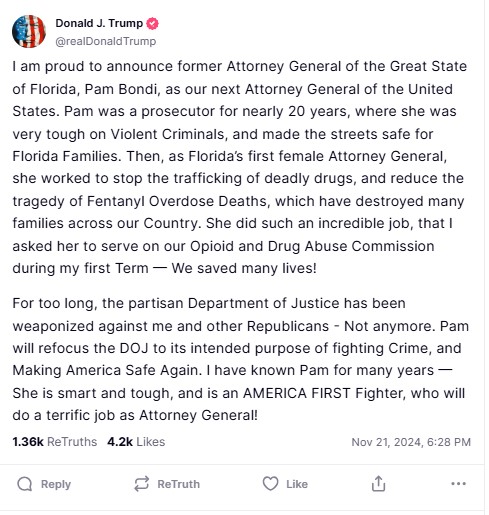This screenshot has width=489, height=515.
Task: Click the 'We saved many lives!' sentence
Action: (x=244, y=268)
